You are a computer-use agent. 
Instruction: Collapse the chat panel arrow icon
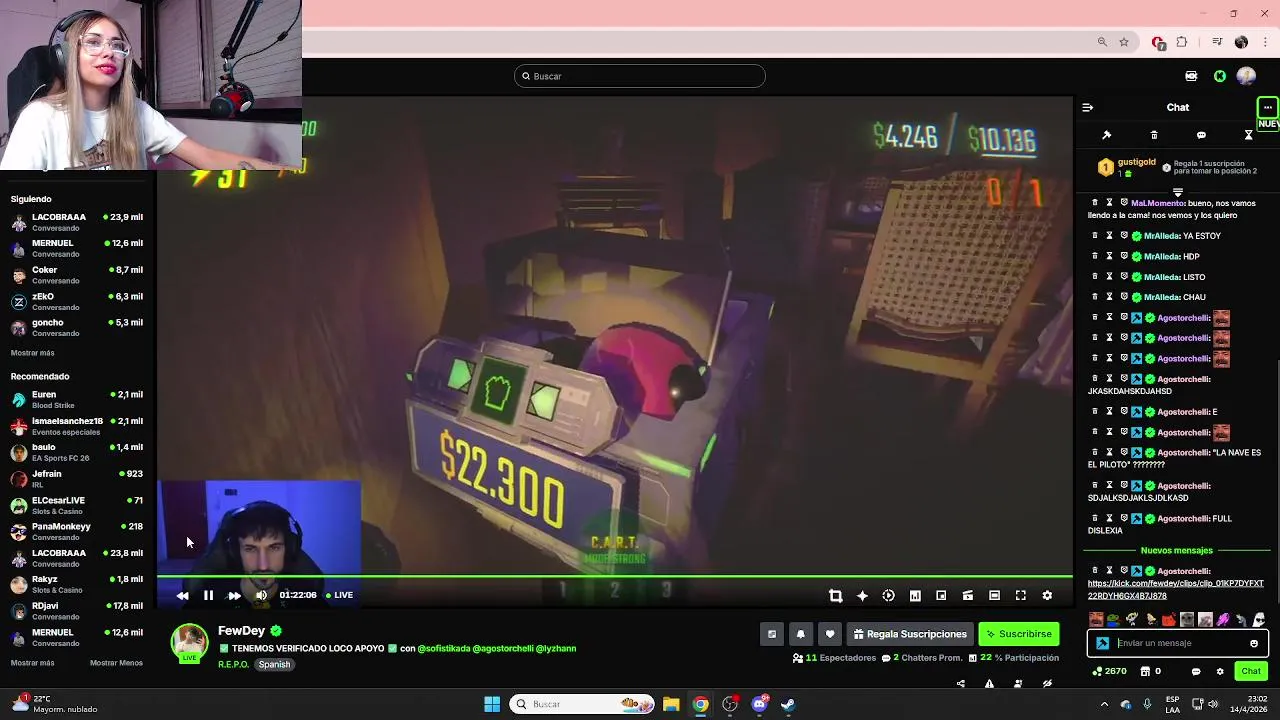(1088, 107)
